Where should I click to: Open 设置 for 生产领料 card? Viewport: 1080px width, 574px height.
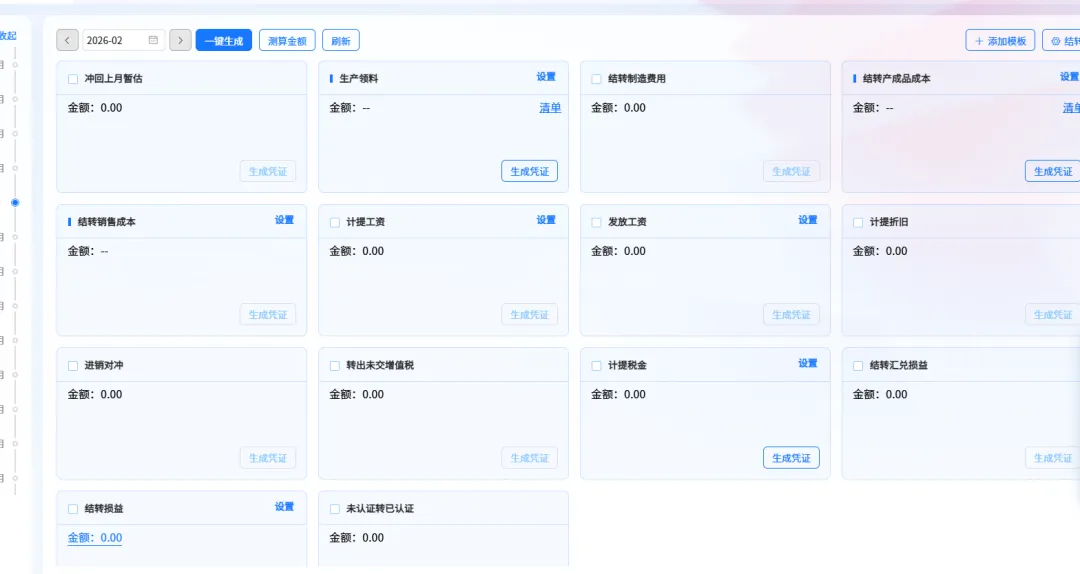tap(546, 76)
